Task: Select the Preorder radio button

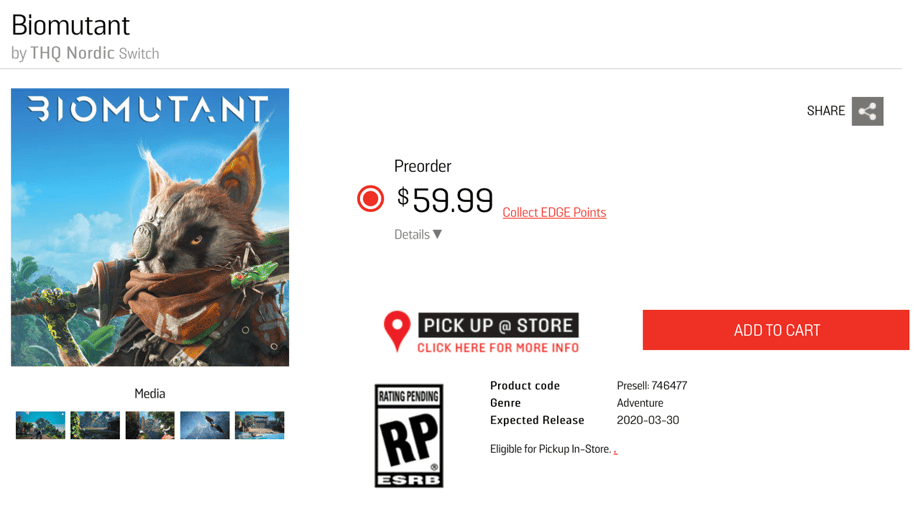Action: coord(370,199)
